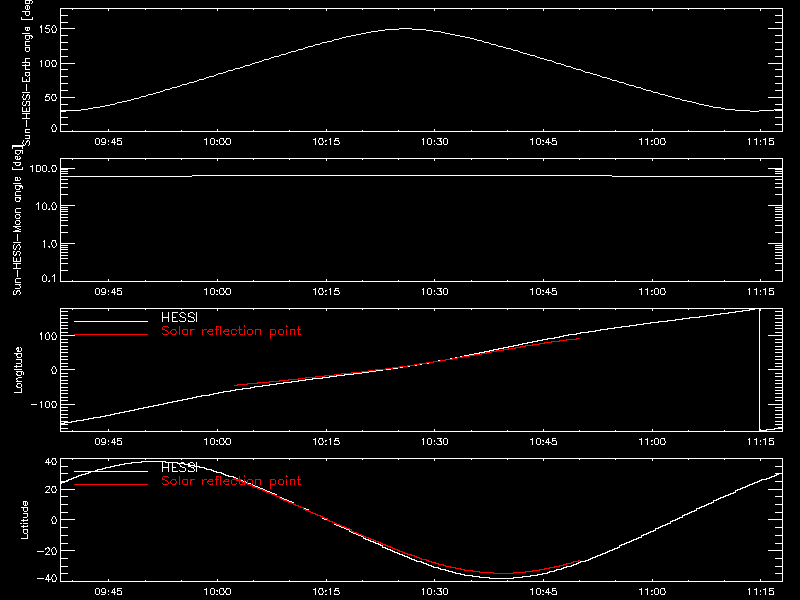
Task: Select 10:30 label under Earth angle plot
Action: (435, 142)
